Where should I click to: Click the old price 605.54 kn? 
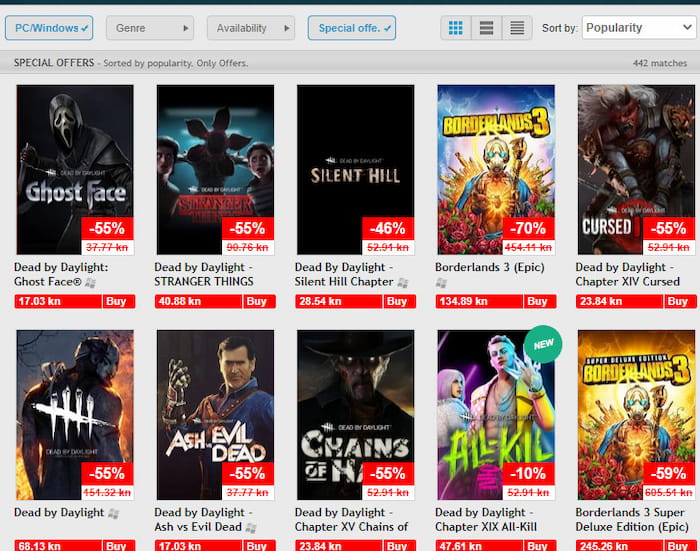coord(669,492)
